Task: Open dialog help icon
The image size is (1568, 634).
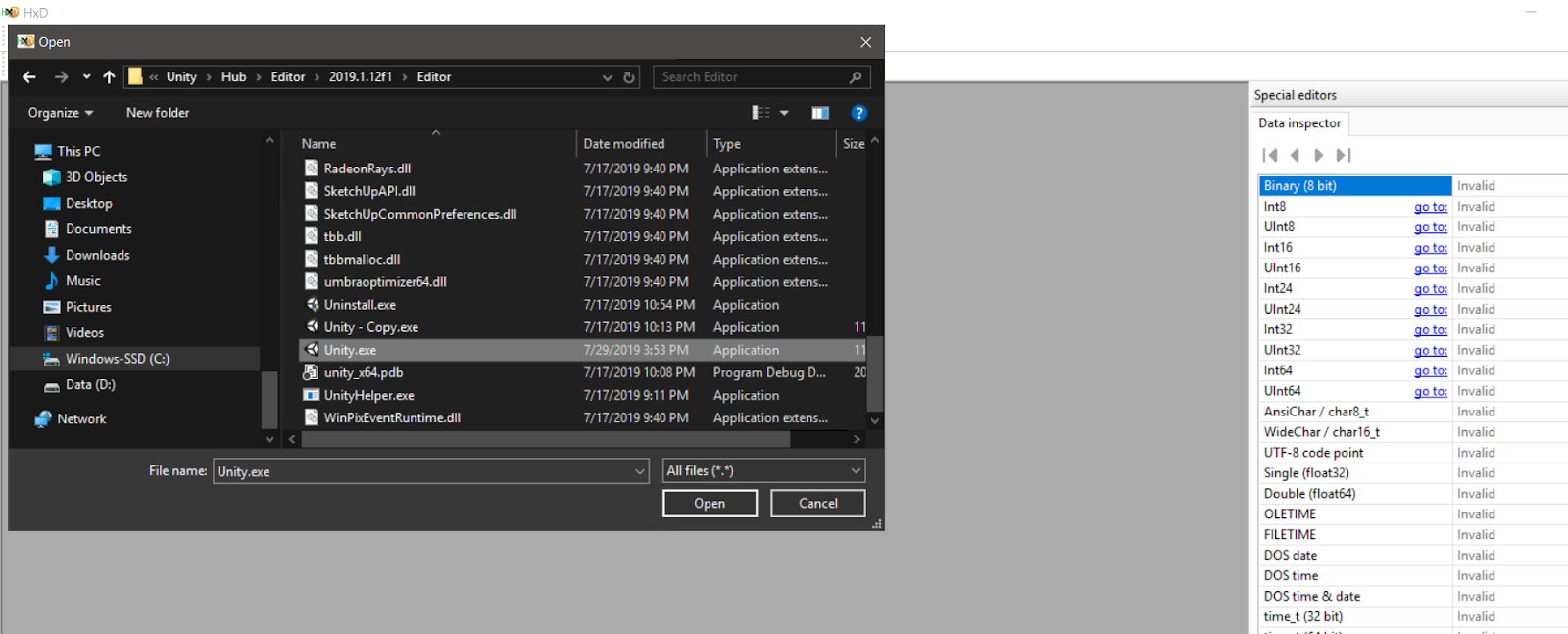Action: coord(859,113)
